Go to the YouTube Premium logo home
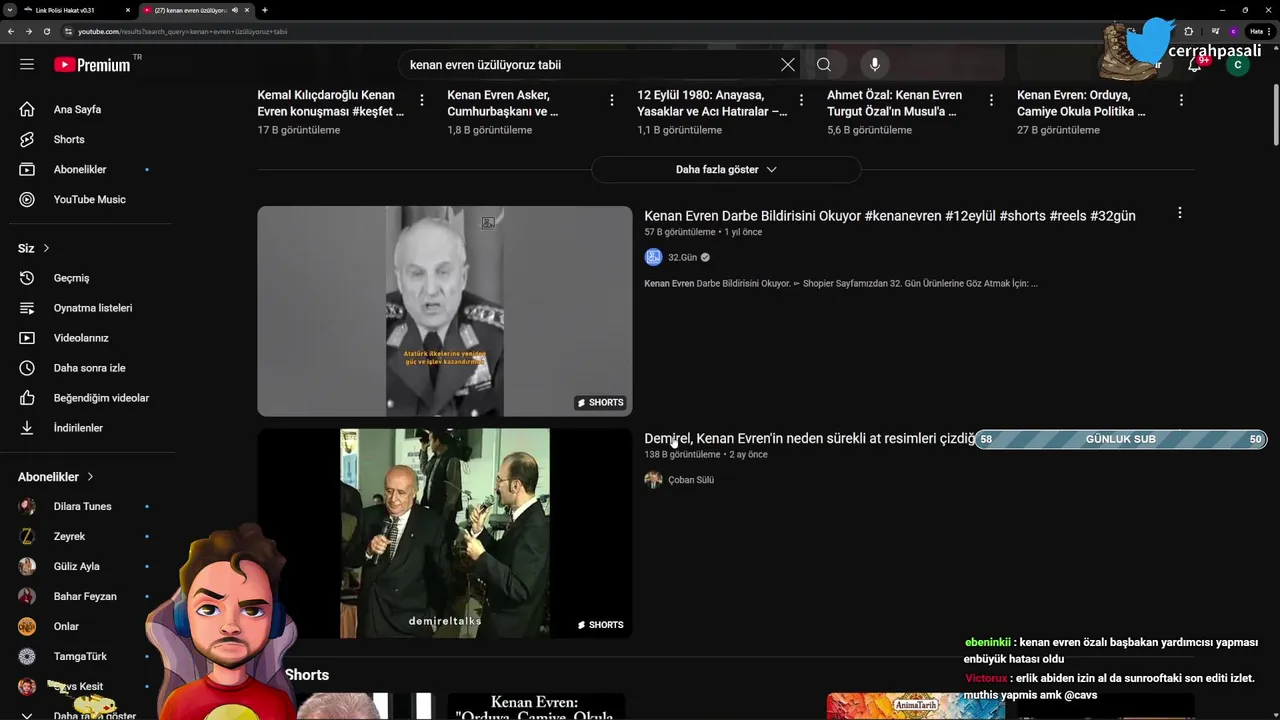Screen dimensions: 1280x720 [x=92, y=64]
